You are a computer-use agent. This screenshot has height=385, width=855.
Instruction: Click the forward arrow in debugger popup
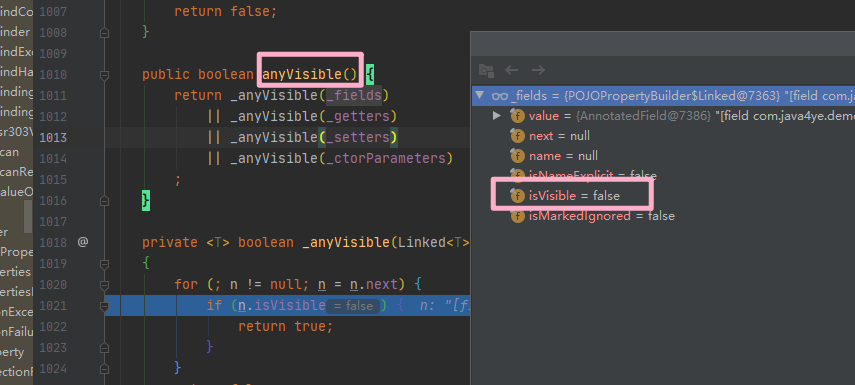tap(538, 70)
